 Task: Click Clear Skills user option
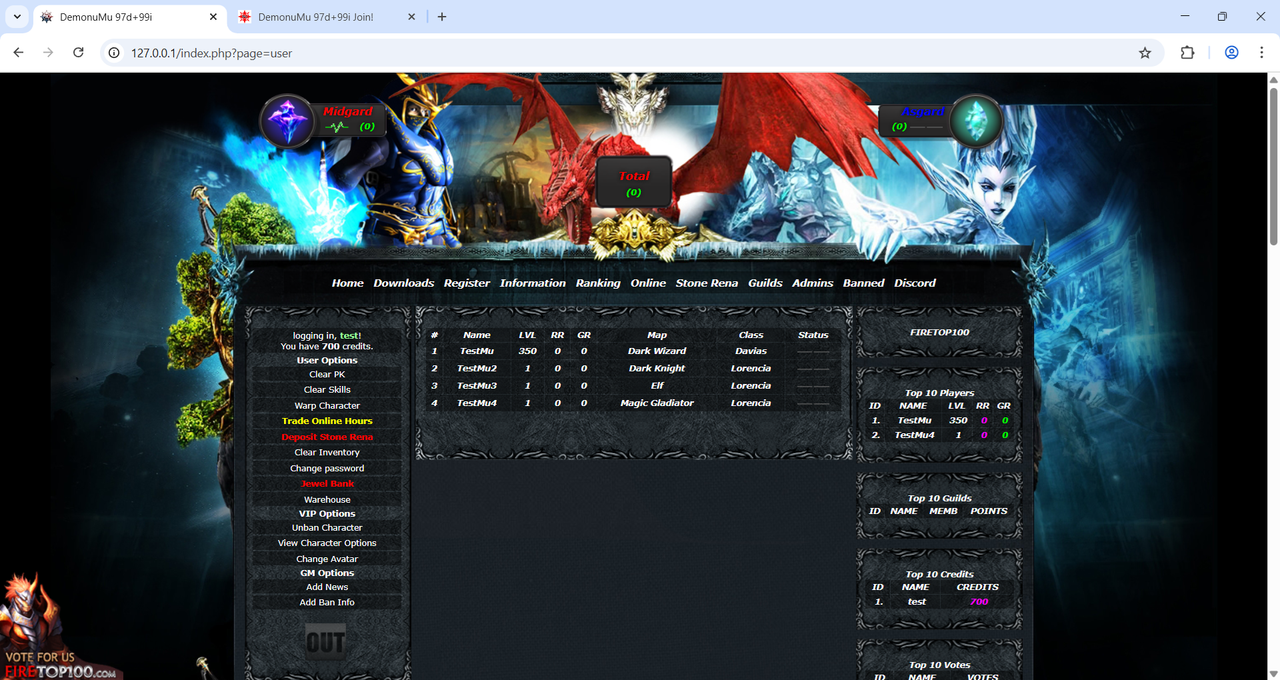(x=327, y=390)
